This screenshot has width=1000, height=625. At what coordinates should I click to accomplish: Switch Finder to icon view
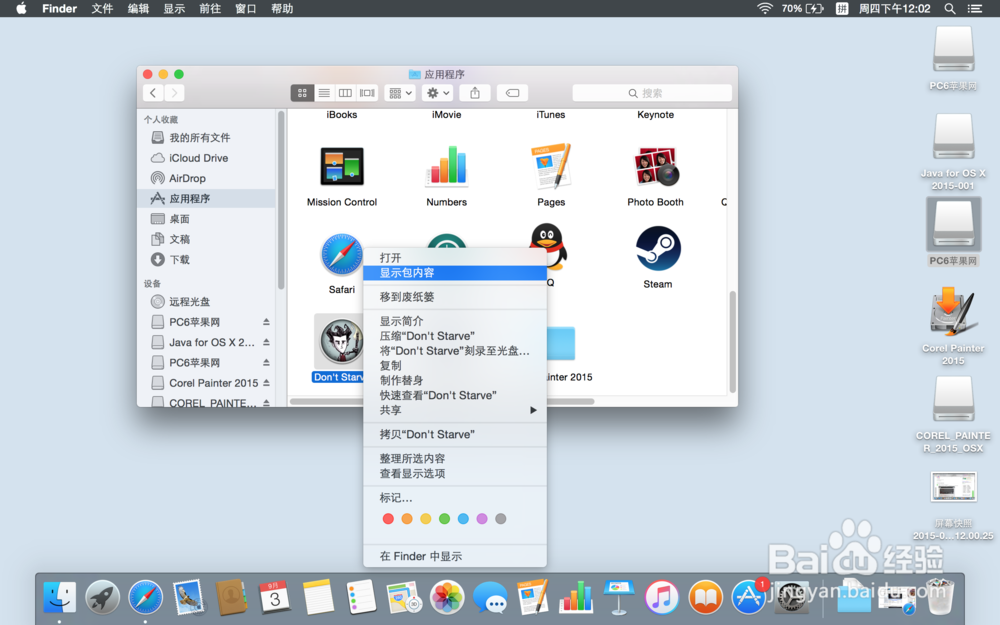302,93
